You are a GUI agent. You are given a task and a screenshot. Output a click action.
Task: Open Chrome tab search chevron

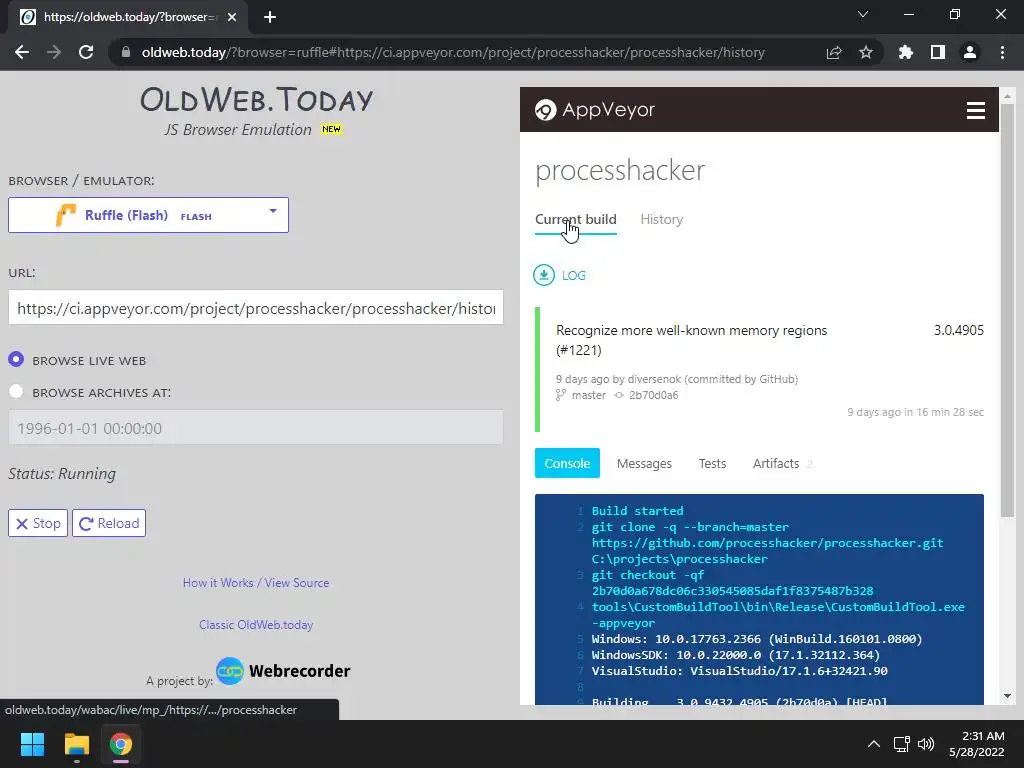tap(863, 14)
